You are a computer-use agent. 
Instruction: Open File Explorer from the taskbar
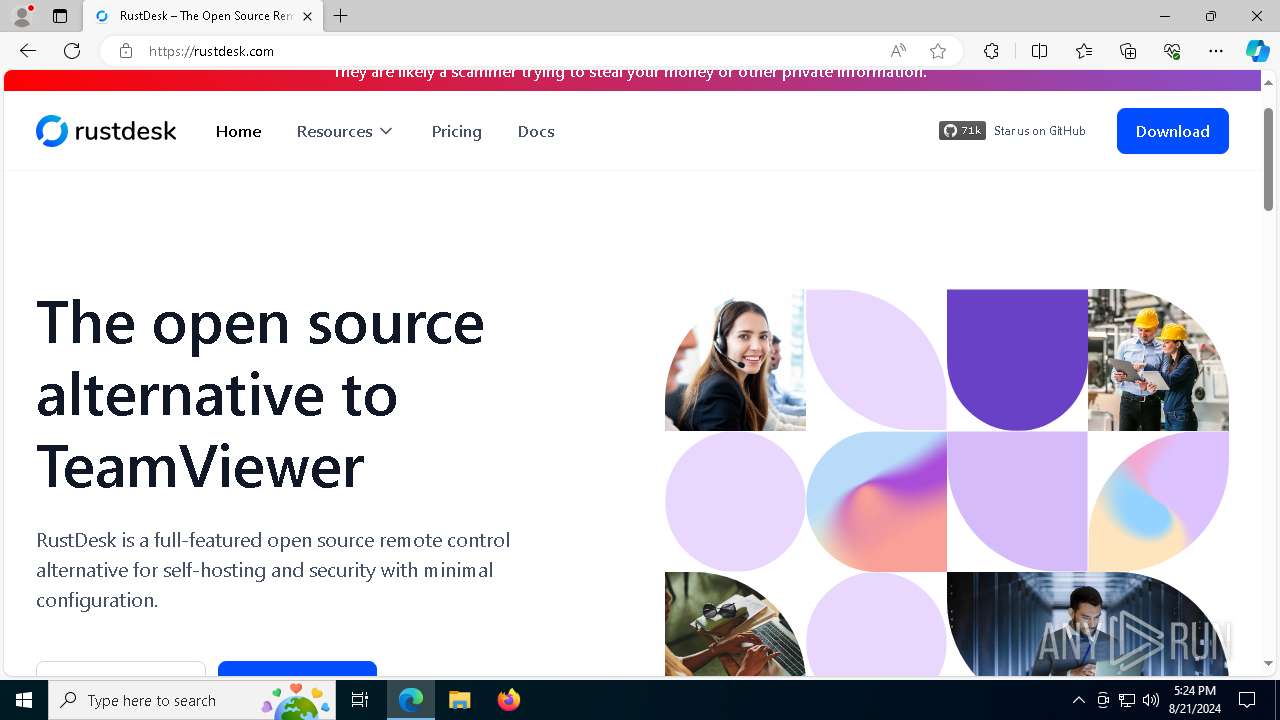click(x=459, y=700)
